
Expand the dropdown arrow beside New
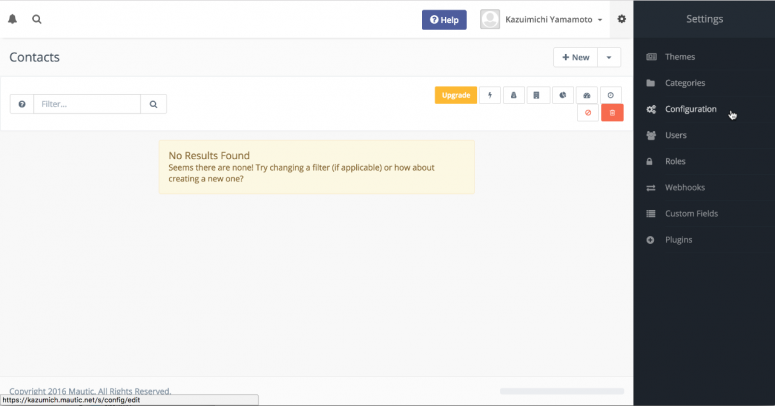click(x=610, y=58)
